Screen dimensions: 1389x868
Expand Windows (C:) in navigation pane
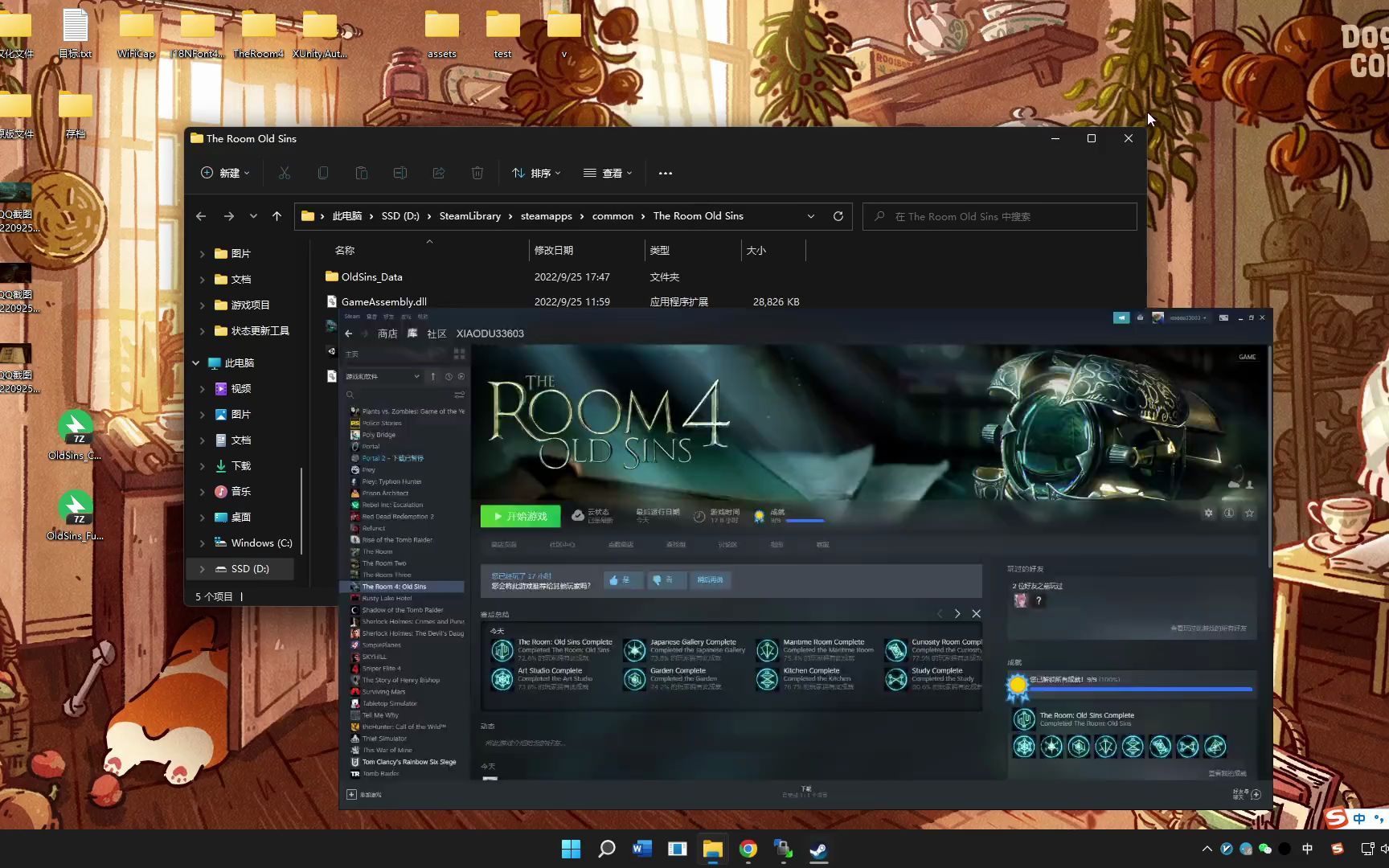point(202,543)
